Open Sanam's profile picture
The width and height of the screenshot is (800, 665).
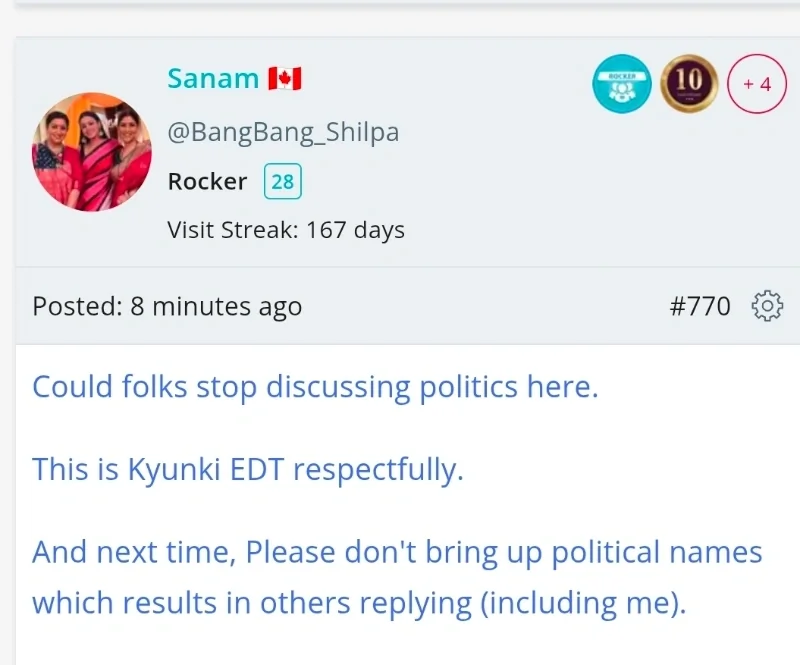92,151
